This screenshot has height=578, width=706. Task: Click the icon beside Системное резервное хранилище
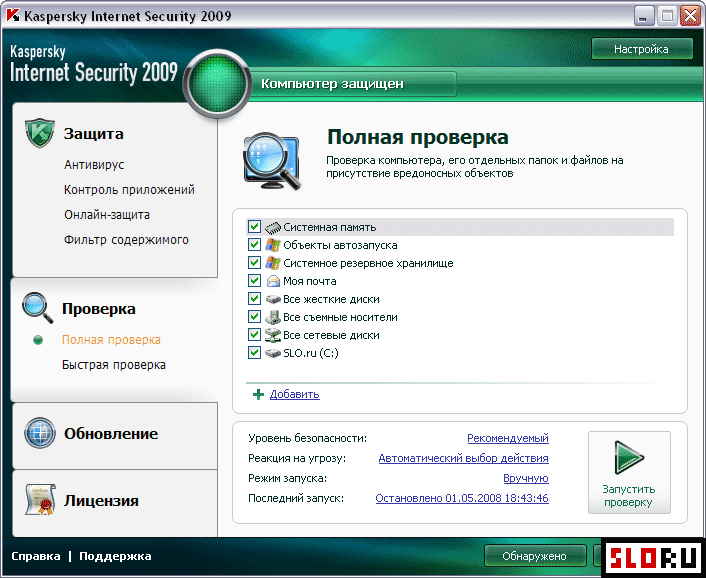coord(273,263)
